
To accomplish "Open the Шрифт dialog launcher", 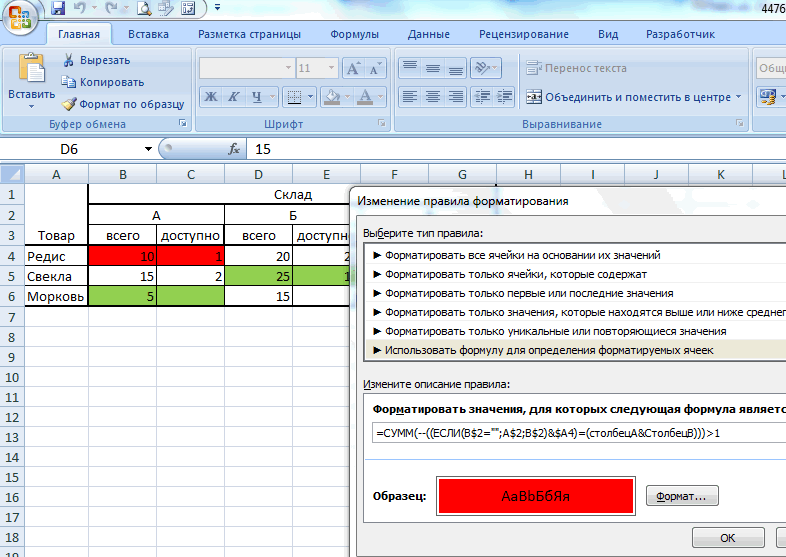I will (x=381, y=123).
